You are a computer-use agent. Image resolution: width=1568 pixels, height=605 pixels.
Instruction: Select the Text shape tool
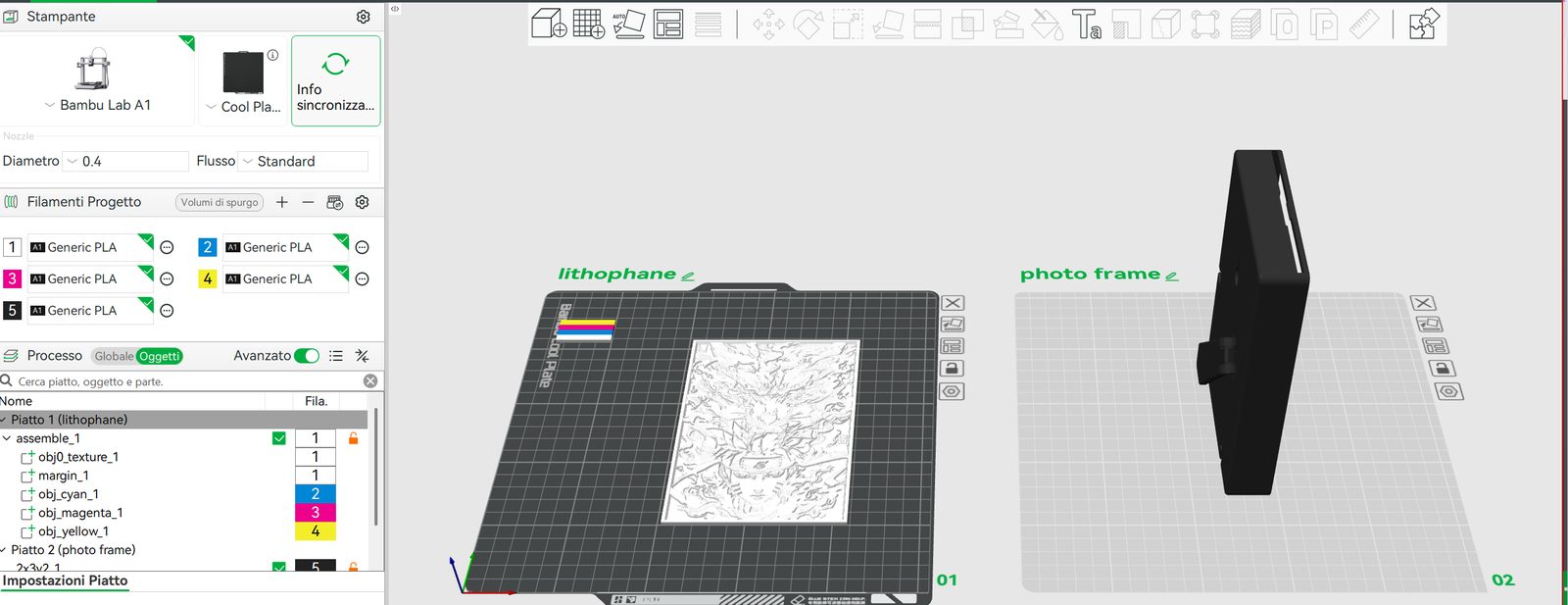coord(1086,25)
